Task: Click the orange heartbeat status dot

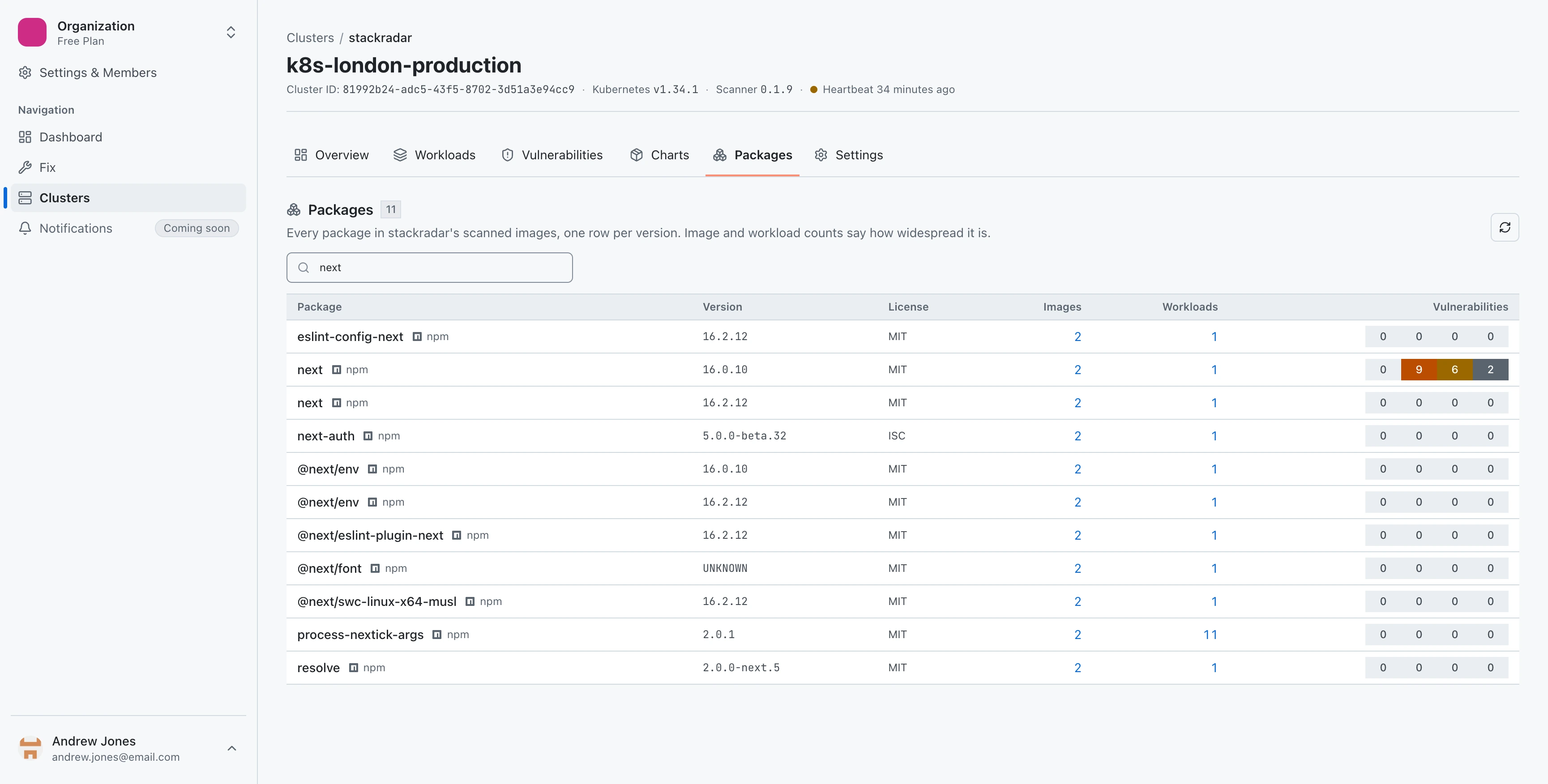Action: pyautogui.click(x=814, y=89)
